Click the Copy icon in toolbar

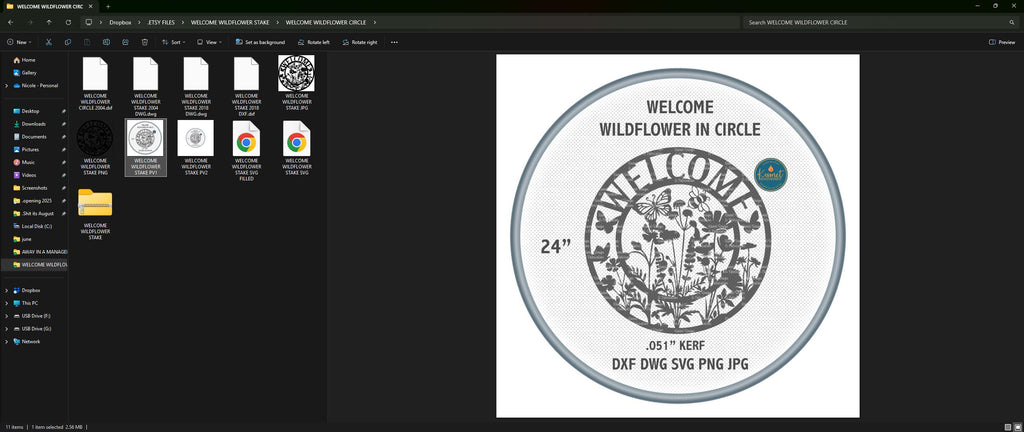(68, 42)
